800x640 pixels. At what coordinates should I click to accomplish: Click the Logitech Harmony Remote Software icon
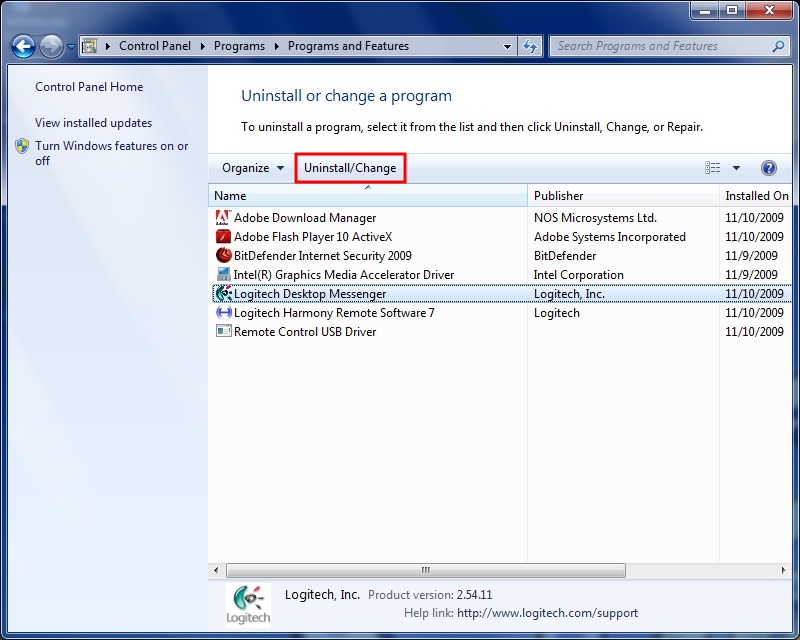pyautogui.click(x=223, y=313)
